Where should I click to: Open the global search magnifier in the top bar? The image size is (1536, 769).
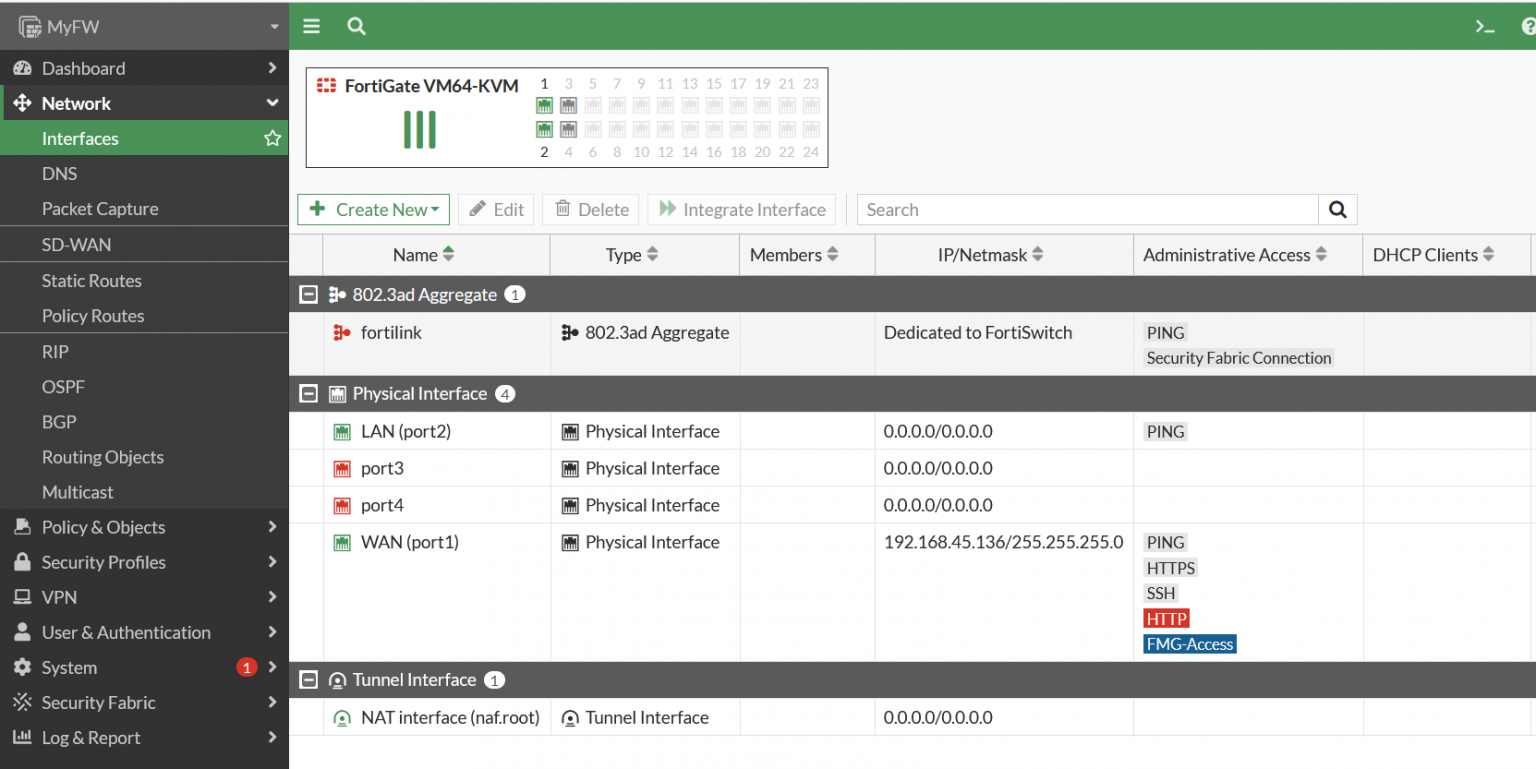(x=356, y=25)
